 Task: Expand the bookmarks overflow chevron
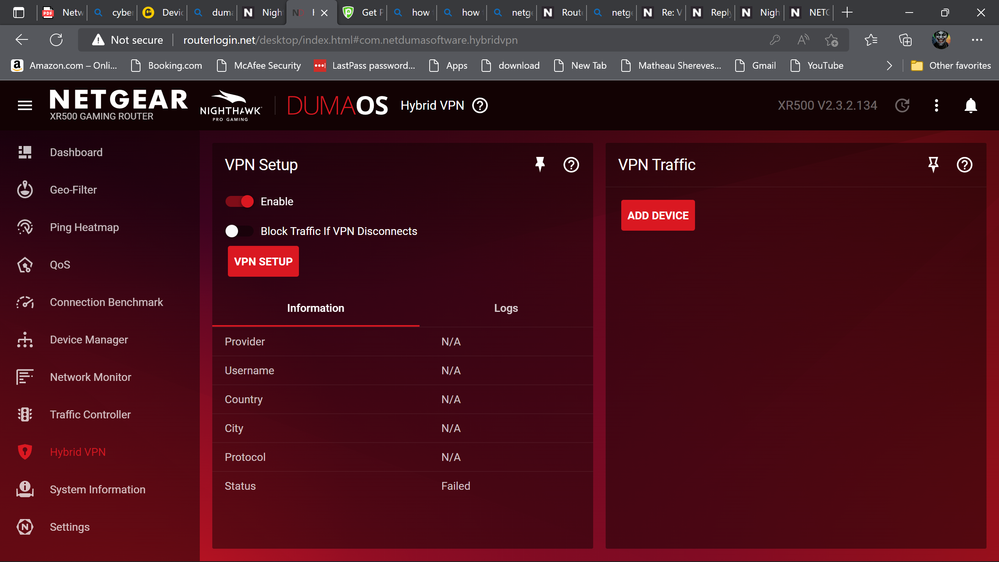pos(889,66)
